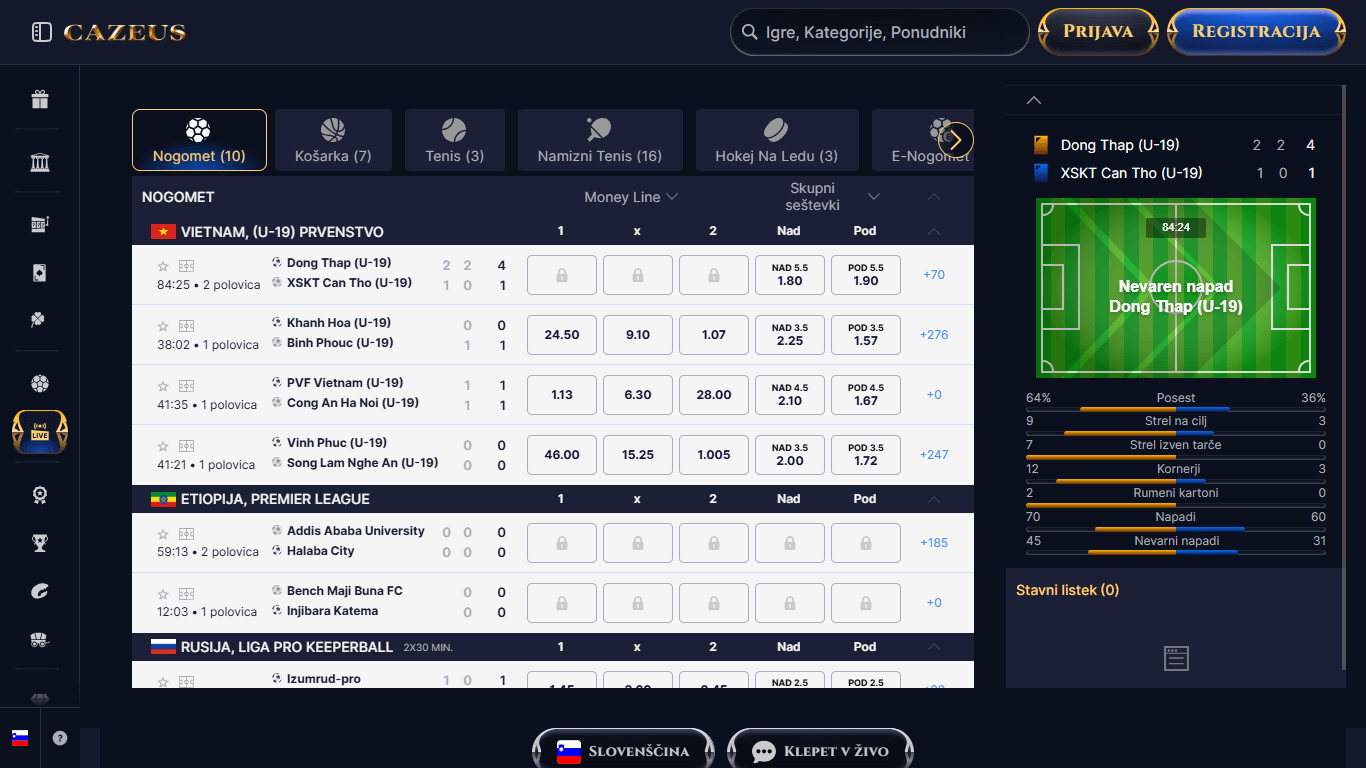This screenshot has width=1366, height=768.
Task: Collapse the Vietnam (U-19) Prvenstvo league
Action: click(x=934, y=232)
